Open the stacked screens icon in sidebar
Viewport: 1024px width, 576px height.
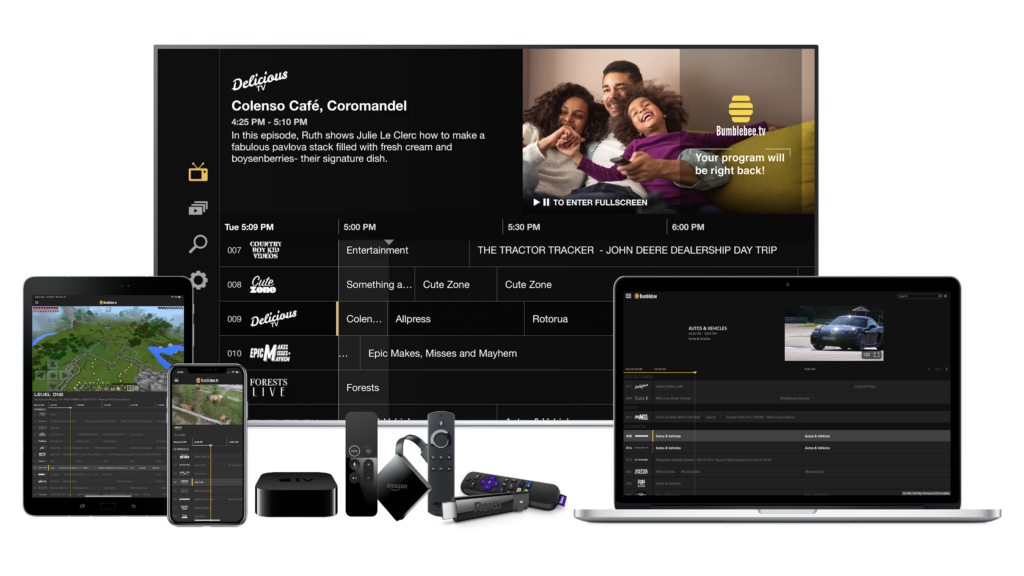[198, 208]
